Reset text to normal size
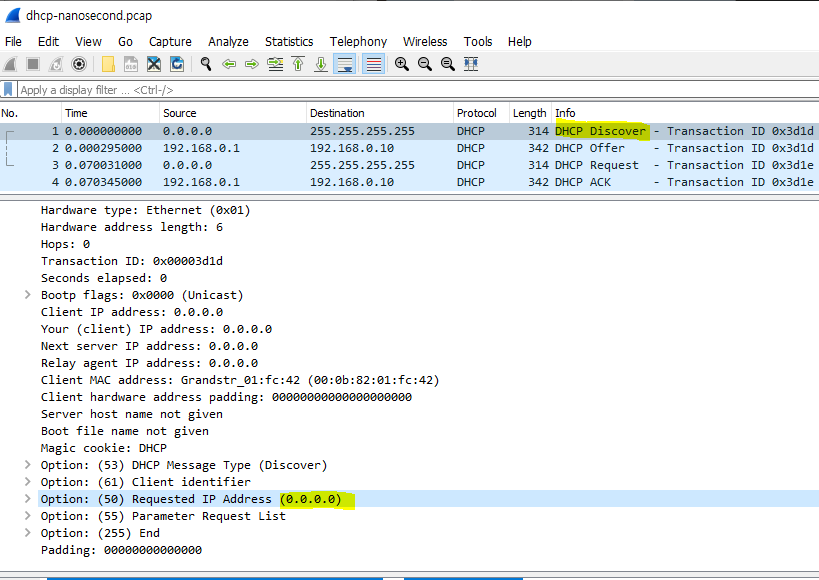Image resolution: width=819 pixels, height=580 pixels. coord(448,64)
